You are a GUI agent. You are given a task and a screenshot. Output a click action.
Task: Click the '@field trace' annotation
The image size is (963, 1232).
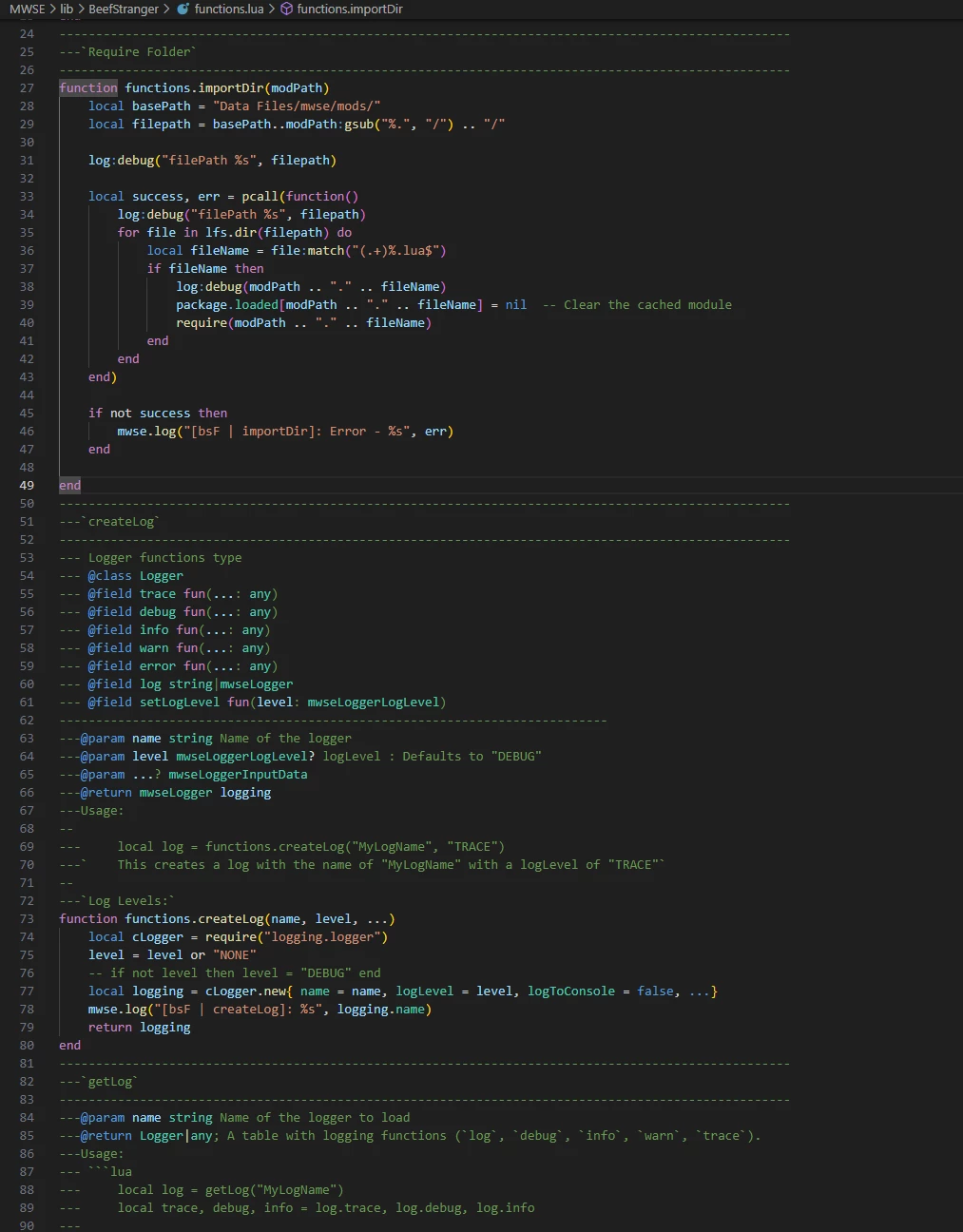[x=132, y=594]
